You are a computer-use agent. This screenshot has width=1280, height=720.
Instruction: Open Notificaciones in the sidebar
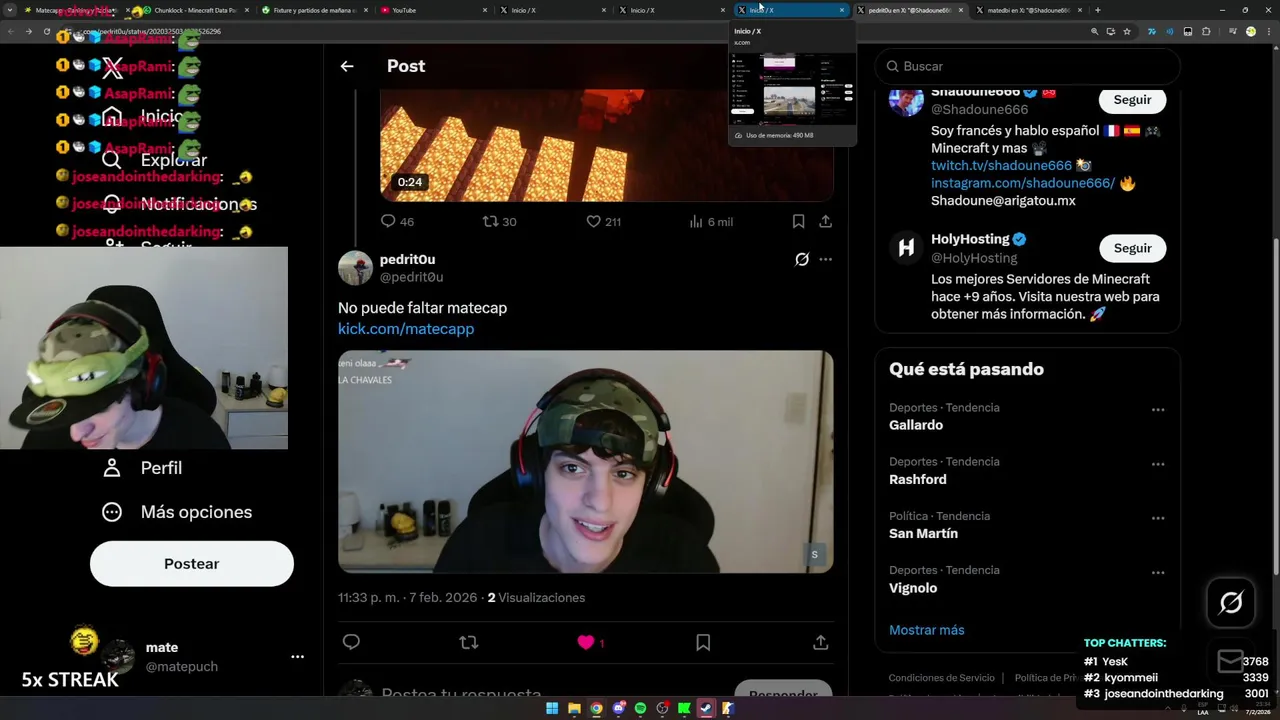(180, 204)
